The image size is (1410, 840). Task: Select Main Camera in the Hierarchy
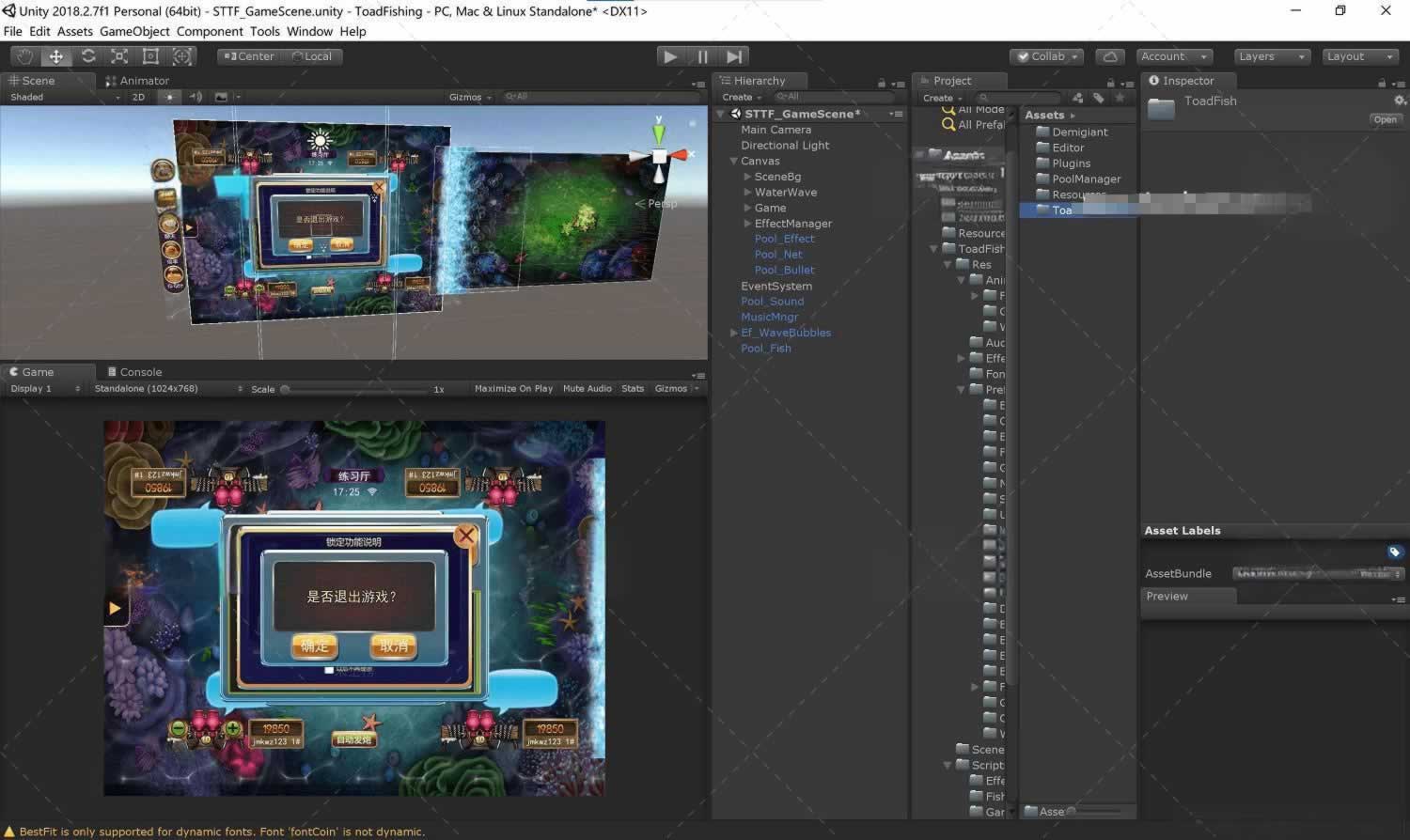point(775,130)
